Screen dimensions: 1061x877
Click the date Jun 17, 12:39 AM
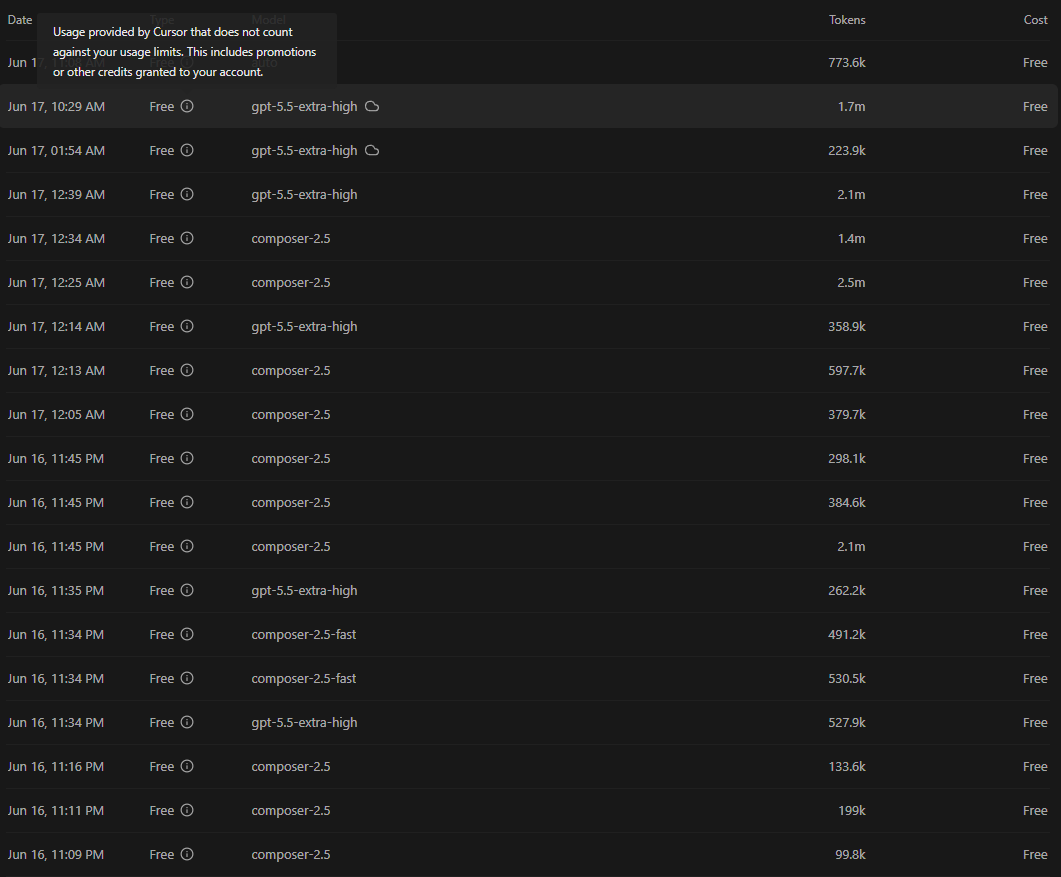click(56, 194)
